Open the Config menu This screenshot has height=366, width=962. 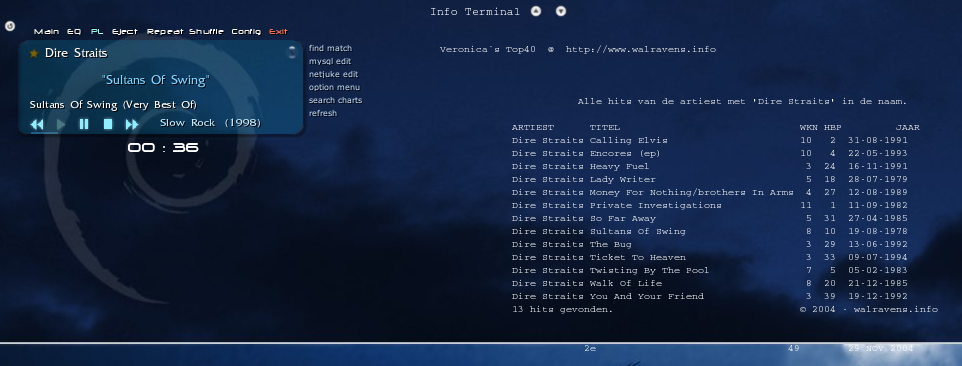click(246, 32)
